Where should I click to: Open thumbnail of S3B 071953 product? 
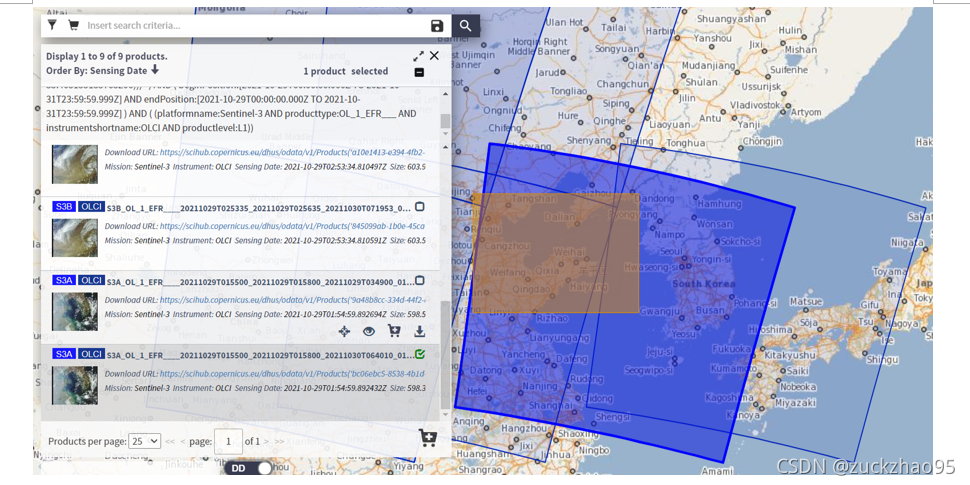pos(75,238)
